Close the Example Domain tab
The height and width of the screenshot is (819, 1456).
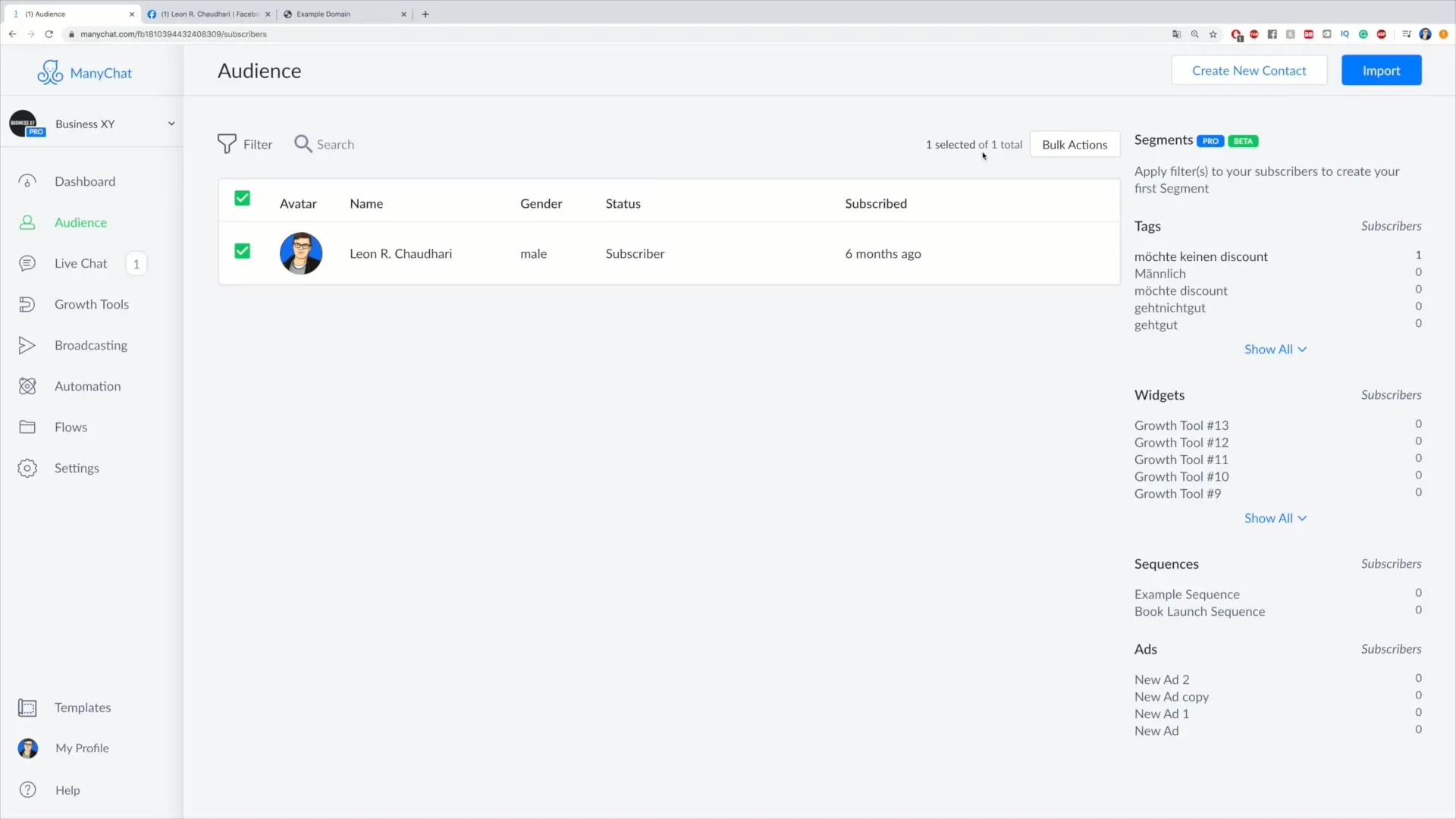tap(403, 14)
